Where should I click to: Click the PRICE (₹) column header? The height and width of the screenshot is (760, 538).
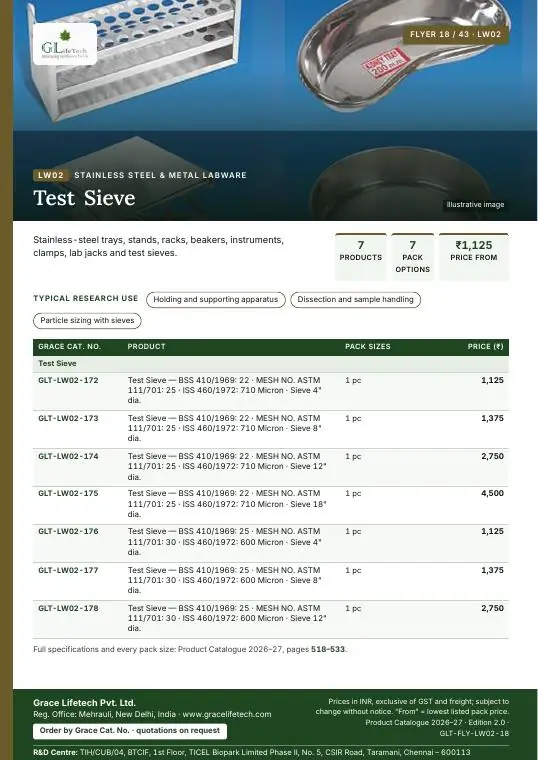pyautogui.click(x=485, y=347)
